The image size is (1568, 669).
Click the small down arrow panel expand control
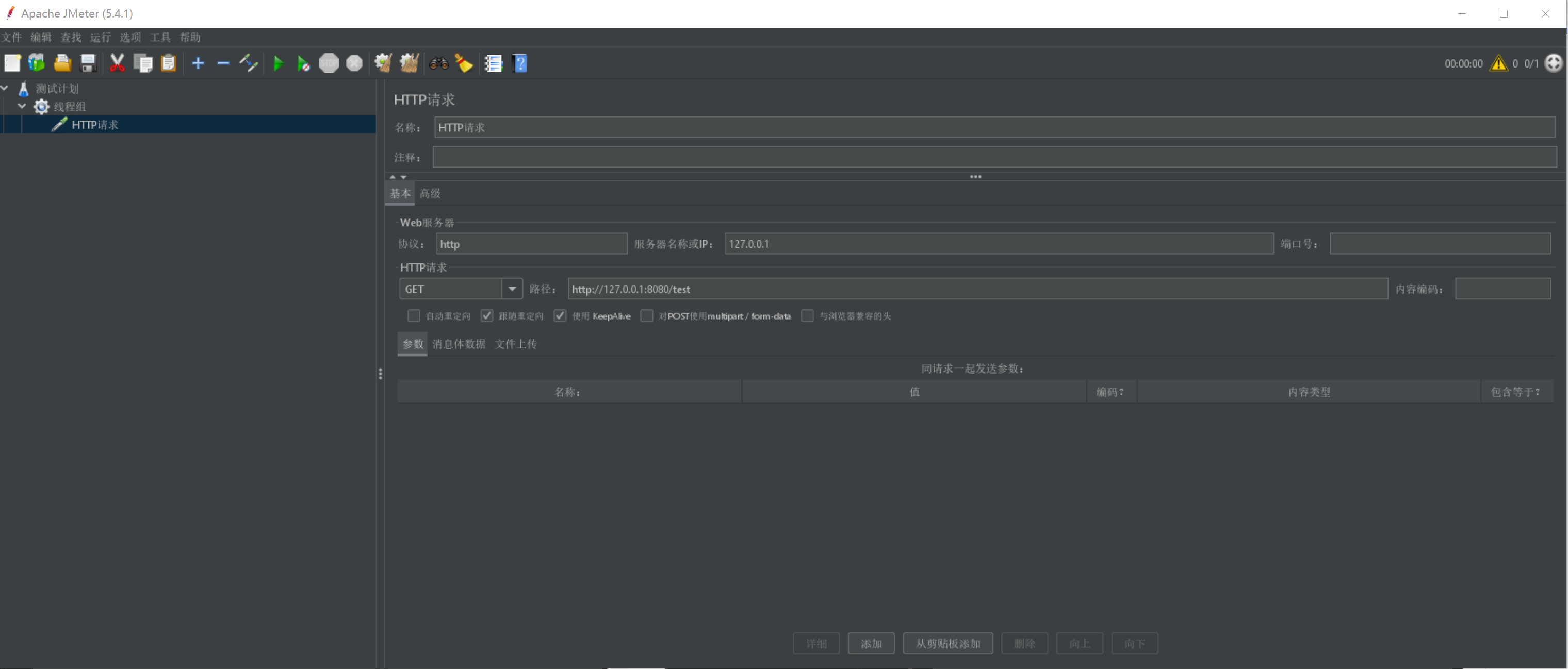(403, 177)
